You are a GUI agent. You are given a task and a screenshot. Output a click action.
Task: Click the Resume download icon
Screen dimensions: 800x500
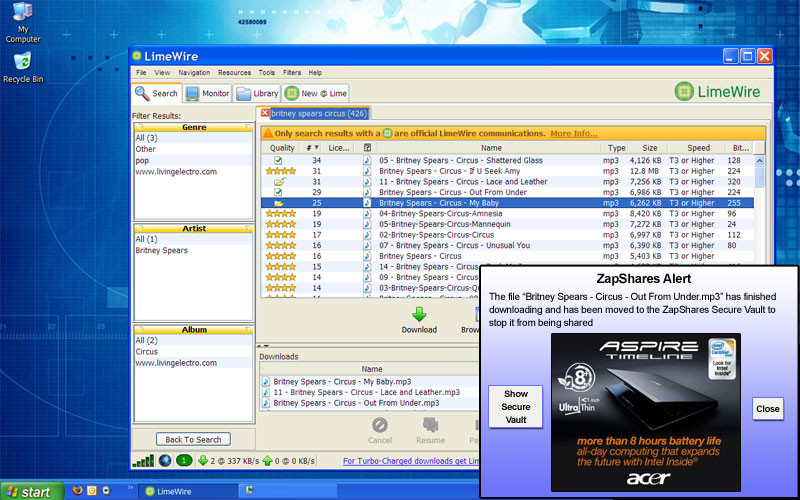pyautogui.click(x=431, y=424)
